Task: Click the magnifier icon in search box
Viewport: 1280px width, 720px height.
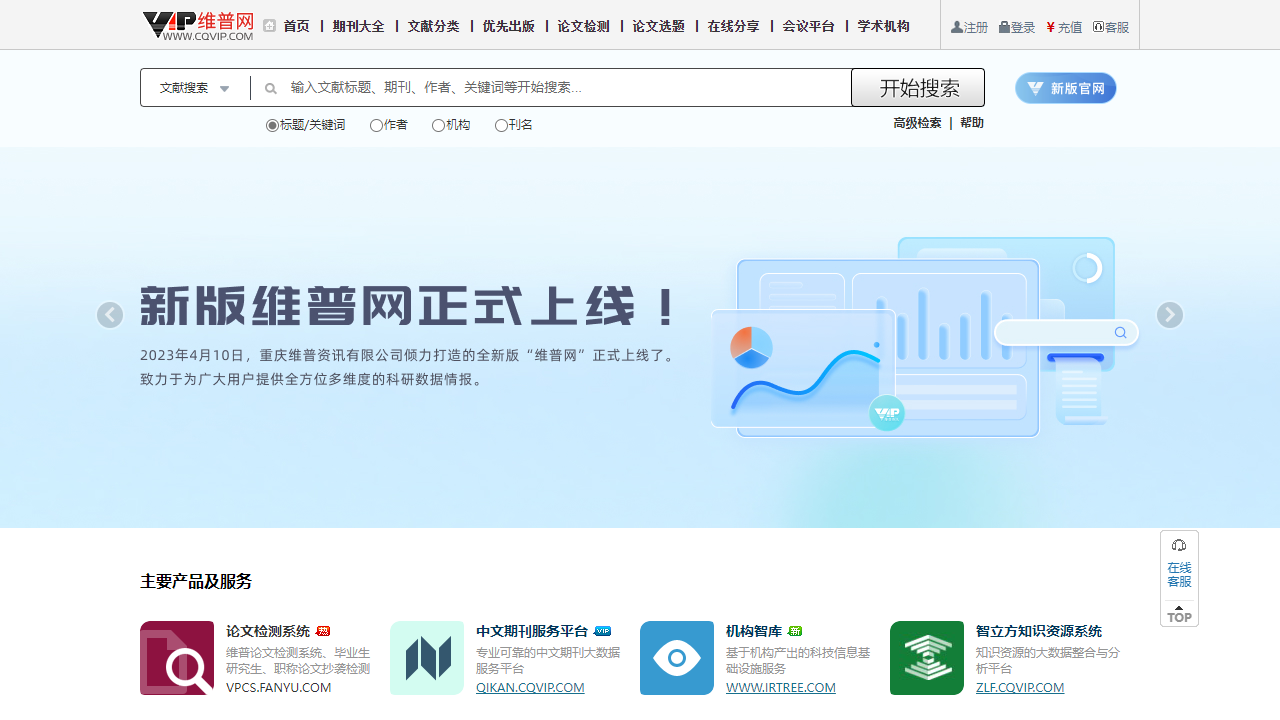Action: (270, 88)
